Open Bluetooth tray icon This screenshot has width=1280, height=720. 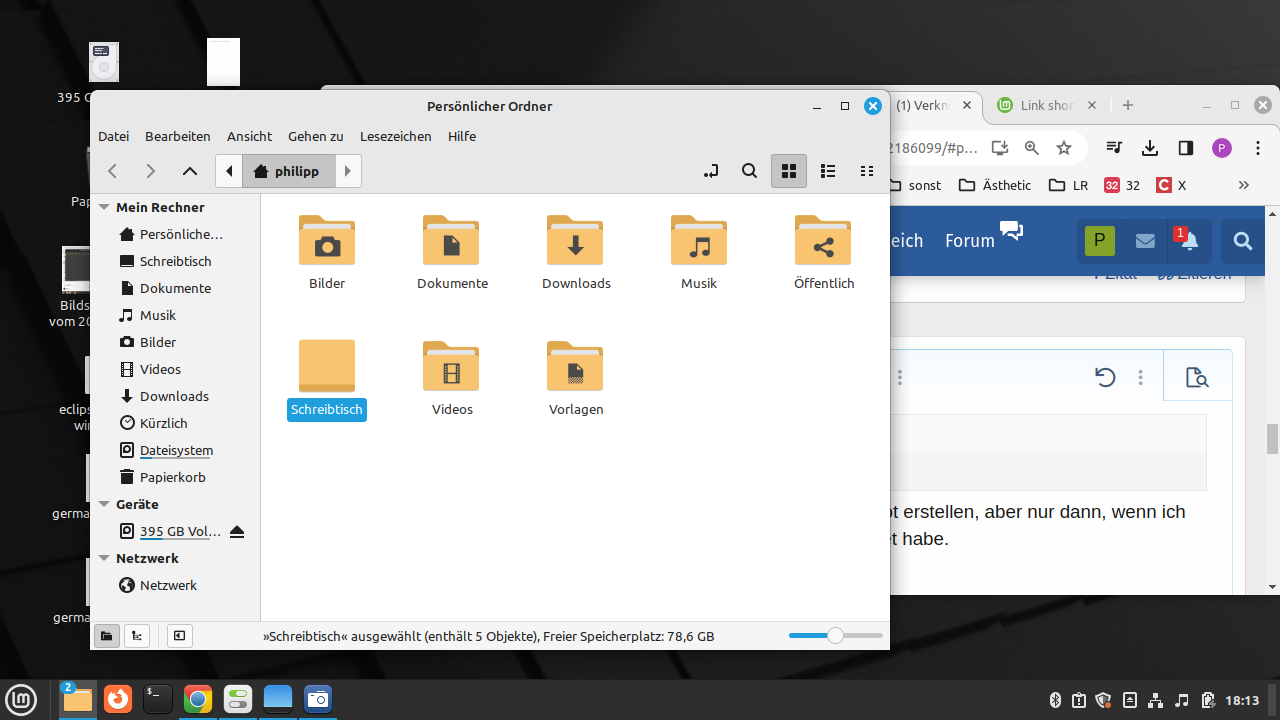pos(1054,700)
